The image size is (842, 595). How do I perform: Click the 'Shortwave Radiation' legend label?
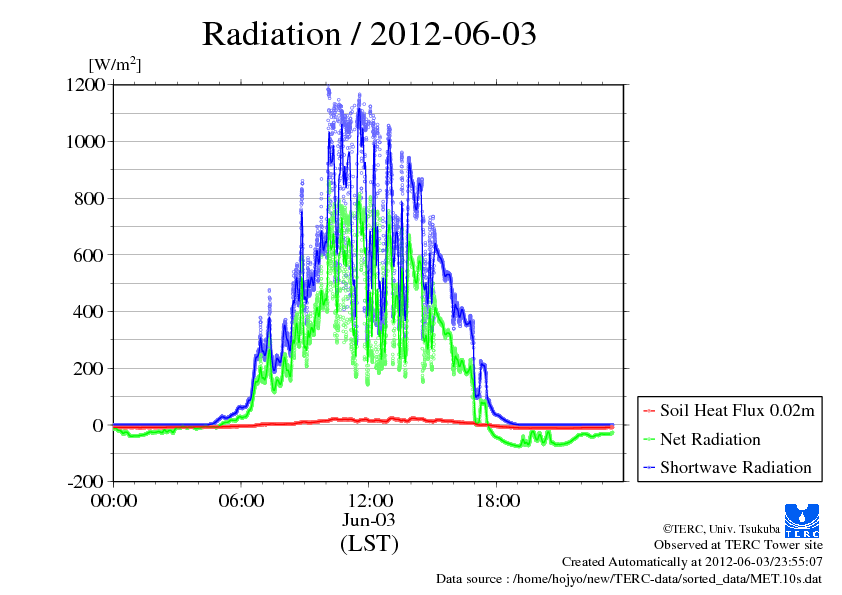tap(736, 467)
